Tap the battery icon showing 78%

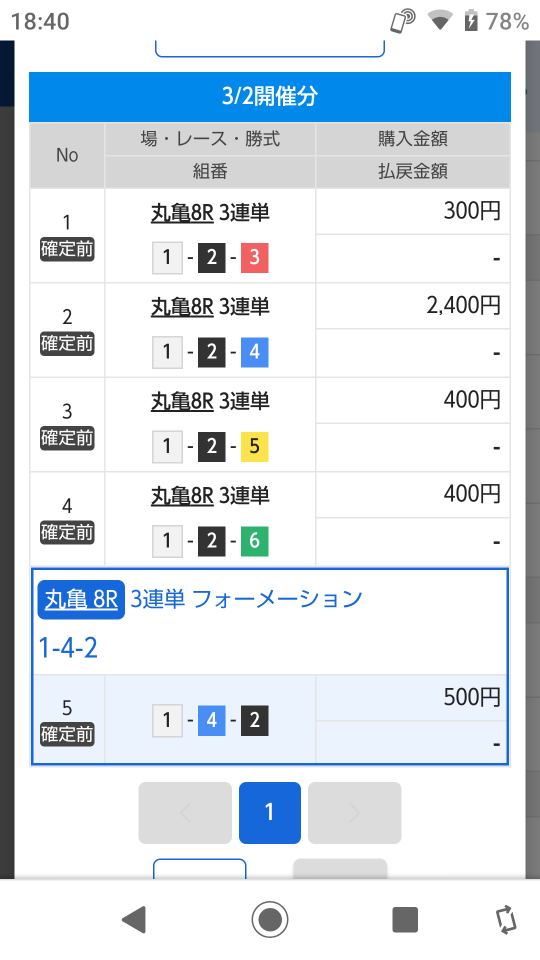coord(471,21)
